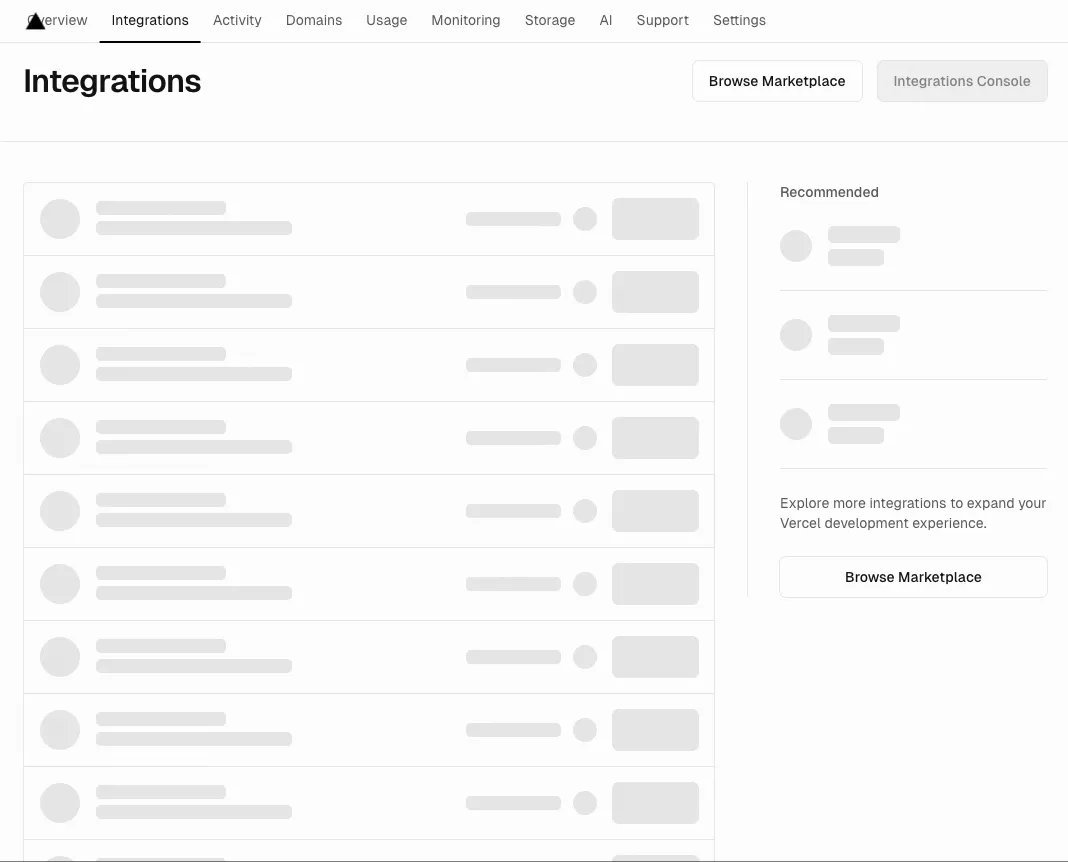Click Browse Marketplace under Recommended section
Screen dimensions: 1068x862
point(913,577)
